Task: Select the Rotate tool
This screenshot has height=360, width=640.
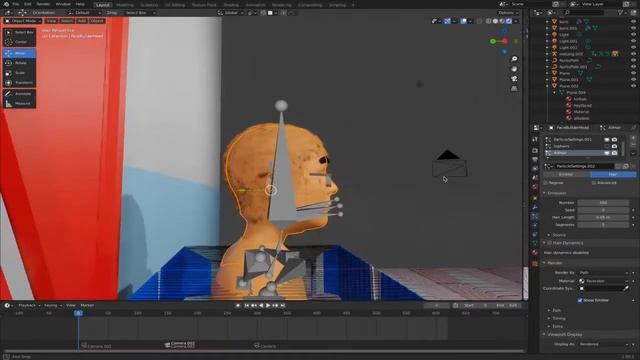Action: point(20,63)
